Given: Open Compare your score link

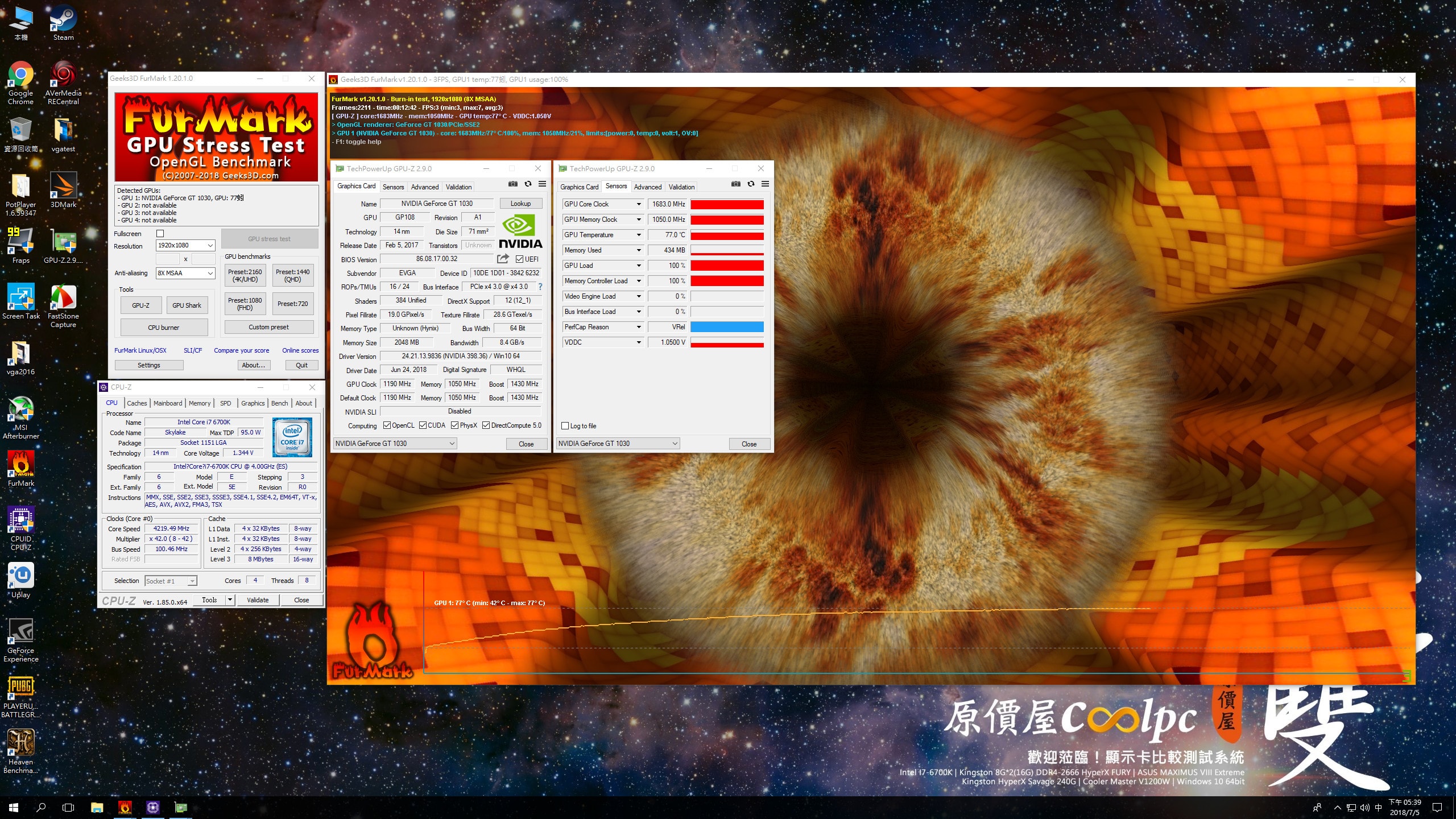Looking at the screenshot, I should 242,350.
